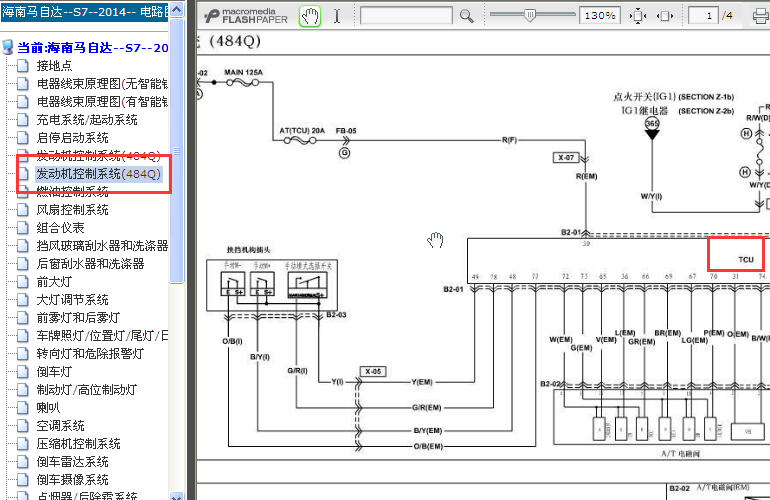Open 前大灯 diagram
The height and width of the screenshot is (500, 770).
(54, 282)
